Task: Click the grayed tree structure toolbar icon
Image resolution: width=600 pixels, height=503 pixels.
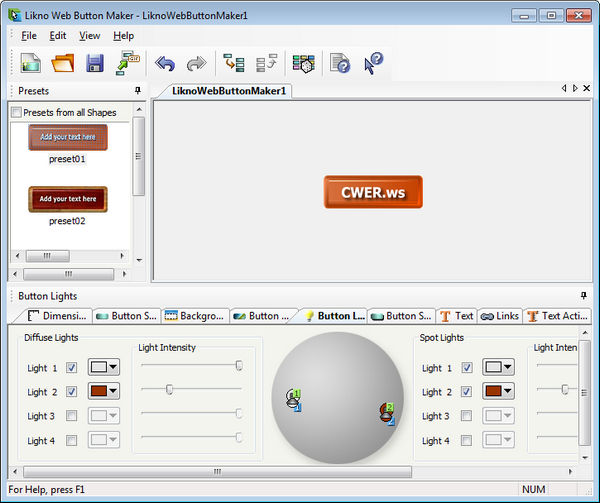Action: coord(266,63)
